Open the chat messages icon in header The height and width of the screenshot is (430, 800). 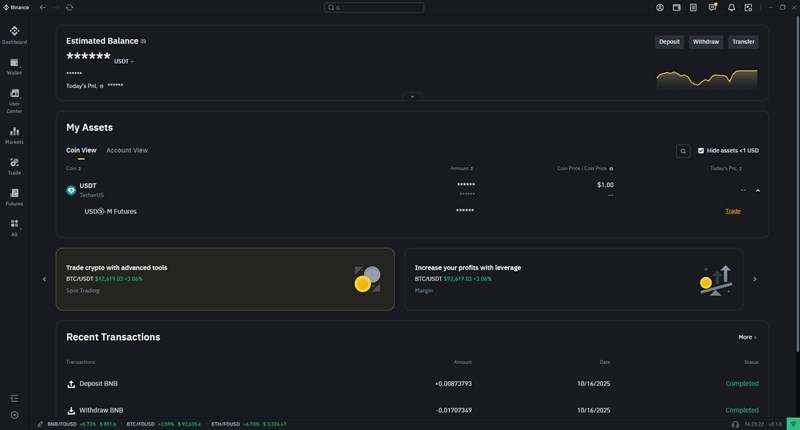pos(712,7)
